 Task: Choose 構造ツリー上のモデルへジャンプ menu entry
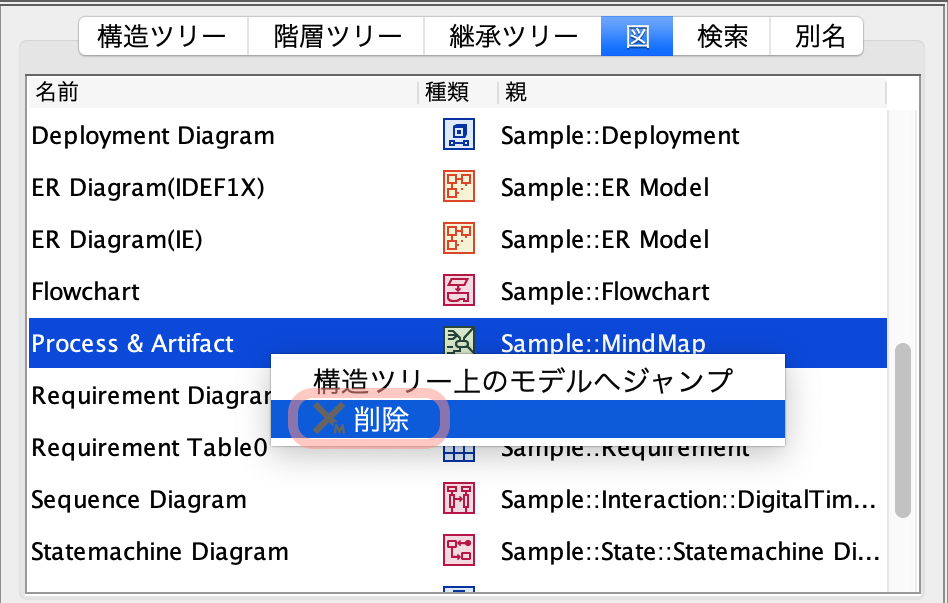coord(527,380)
